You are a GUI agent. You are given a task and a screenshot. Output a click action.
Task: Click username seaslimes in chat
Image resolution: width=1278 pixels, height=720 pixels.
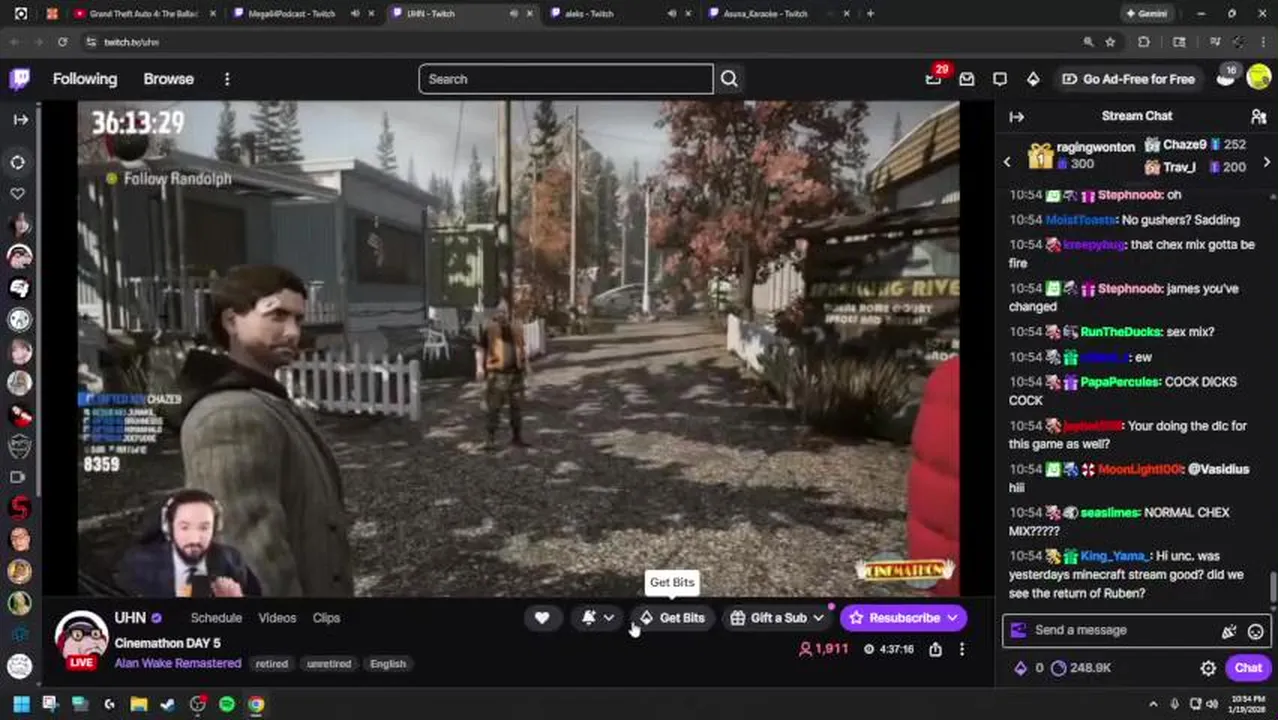(1110, 513)
